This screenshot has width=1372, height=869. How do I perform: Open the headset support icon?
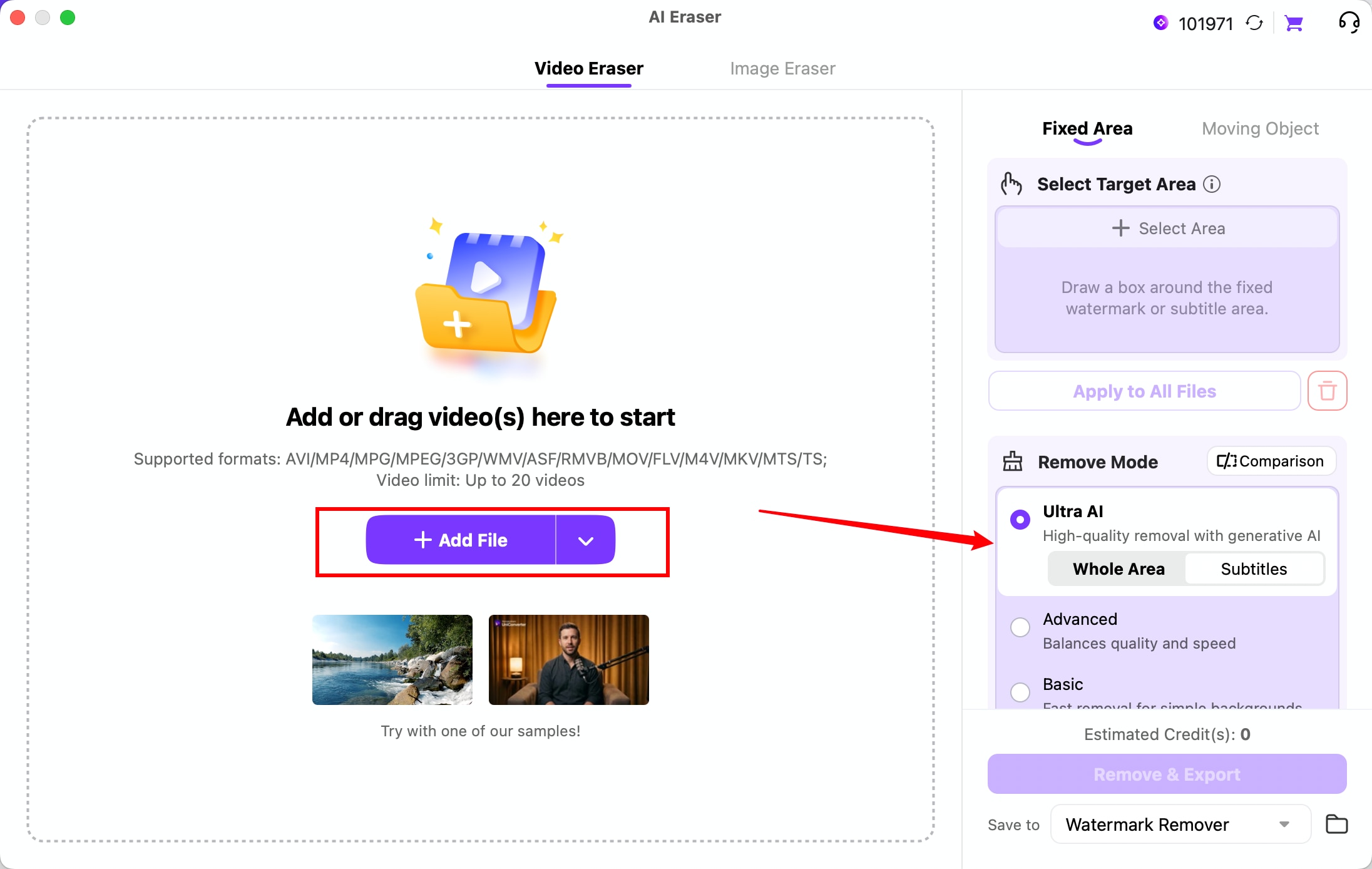coord(1349,23)
